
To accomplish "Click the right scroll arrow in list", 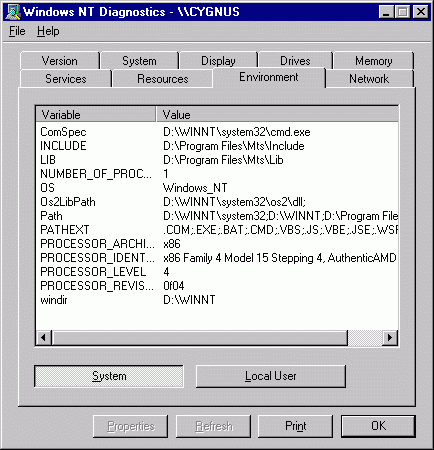I will [x=390, y=338].
